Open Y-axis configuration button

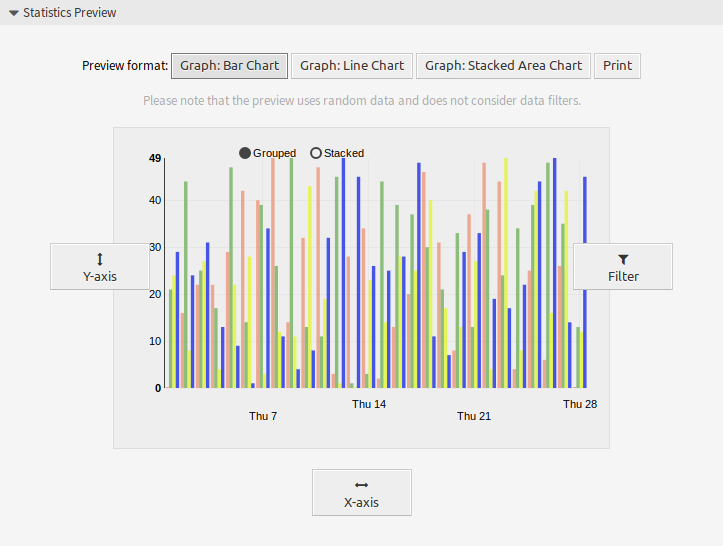point(100,267)
